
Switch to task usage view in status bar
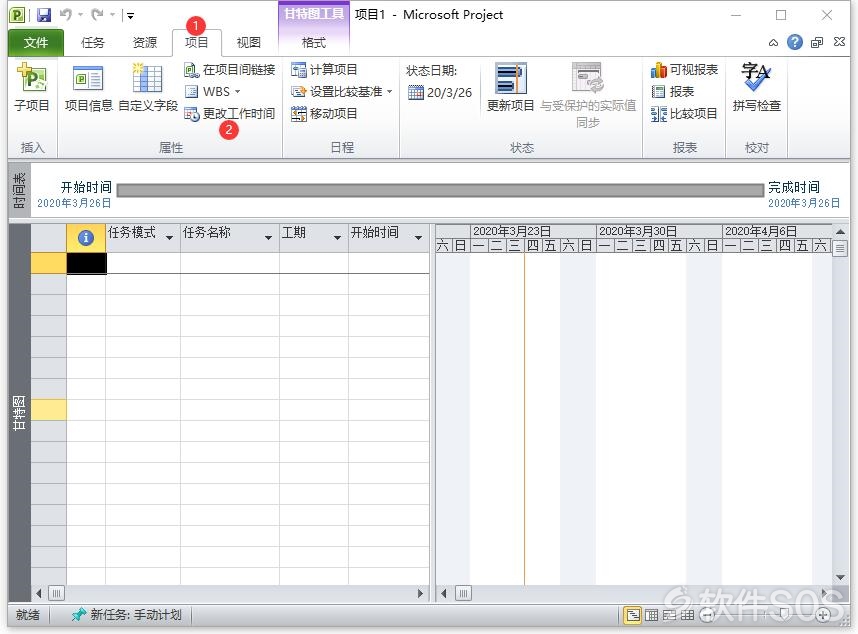point(651,615)
